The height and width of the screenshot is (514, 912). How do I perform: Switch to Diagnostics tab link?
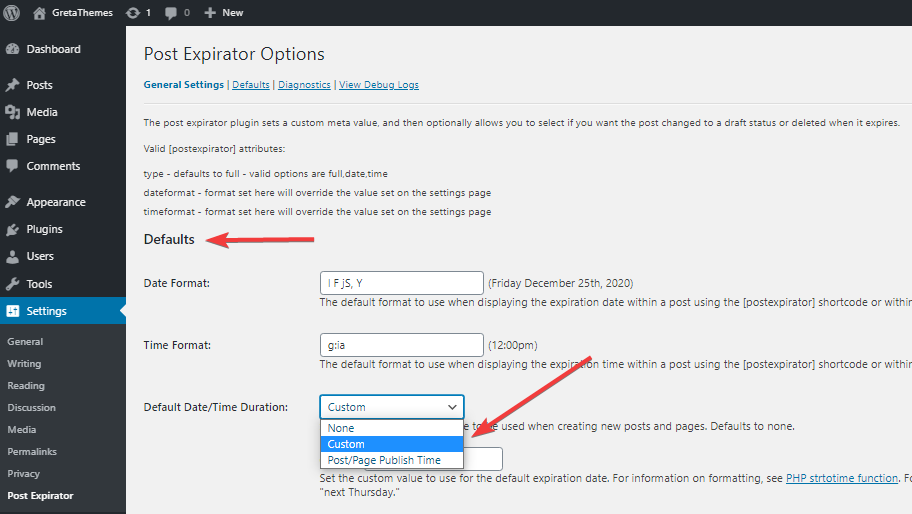pos(304,85)
